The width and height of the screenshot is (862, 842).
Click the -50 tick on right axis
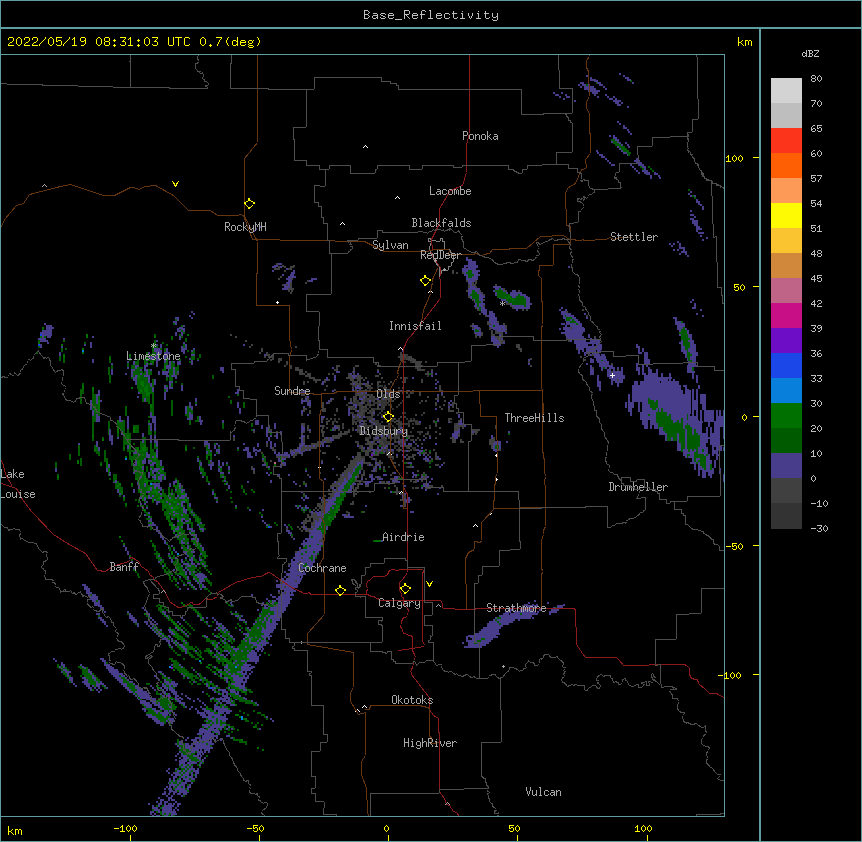click(x=734, y=546)
